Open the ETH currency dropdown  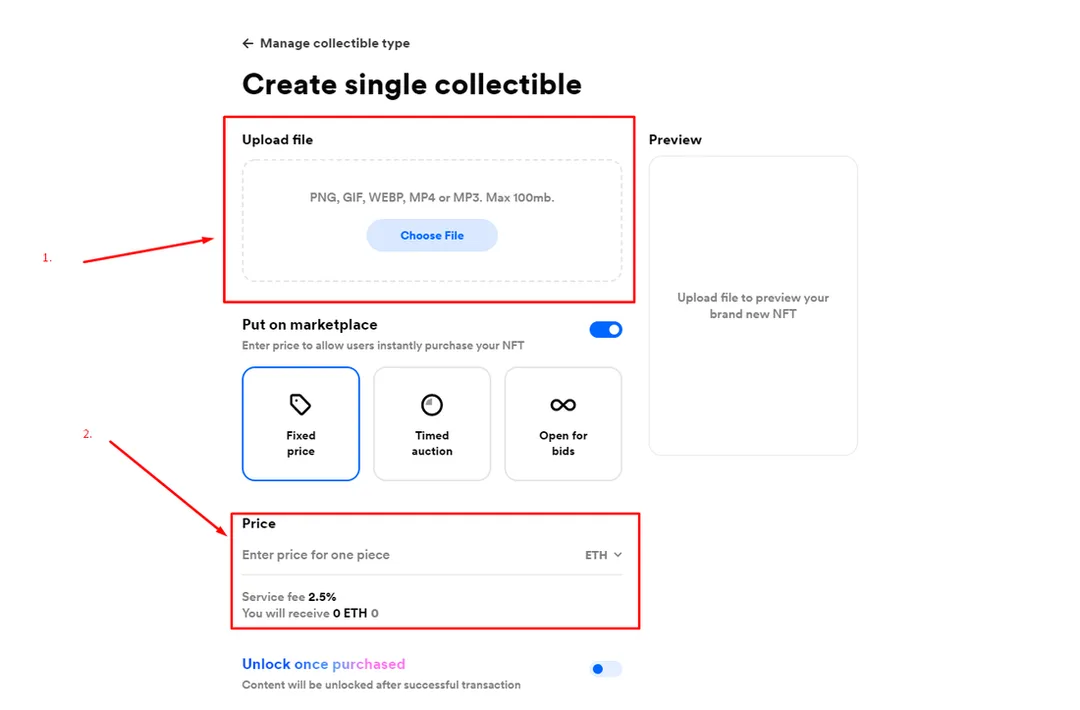tap(597, 555)
